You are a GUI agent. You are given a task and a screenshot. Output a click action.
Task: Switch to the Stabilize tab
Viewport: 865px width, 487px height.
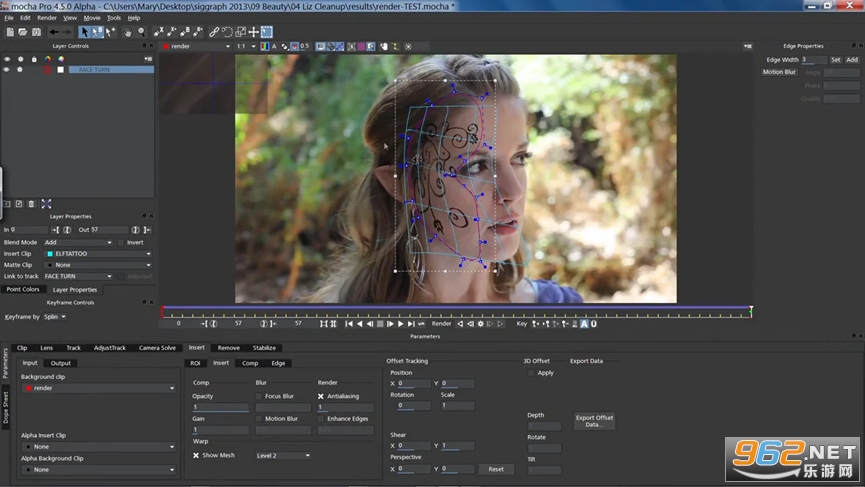264,347
